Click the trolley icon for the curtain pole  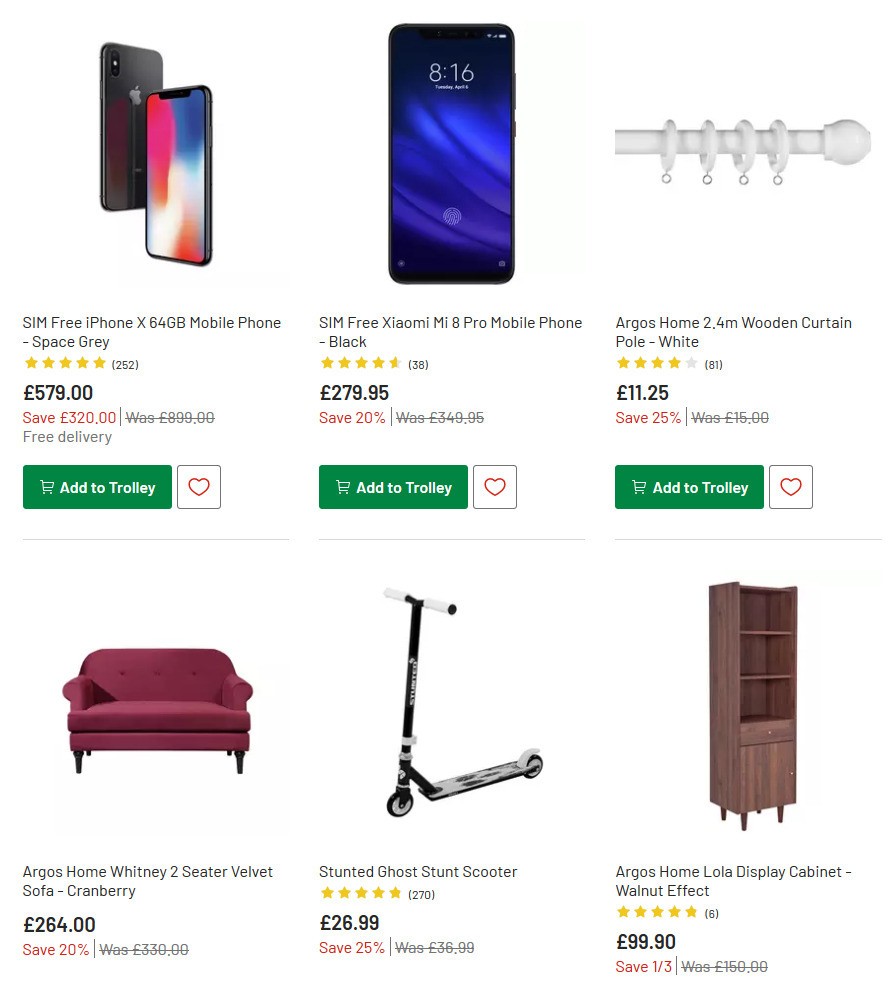[639, 487]
